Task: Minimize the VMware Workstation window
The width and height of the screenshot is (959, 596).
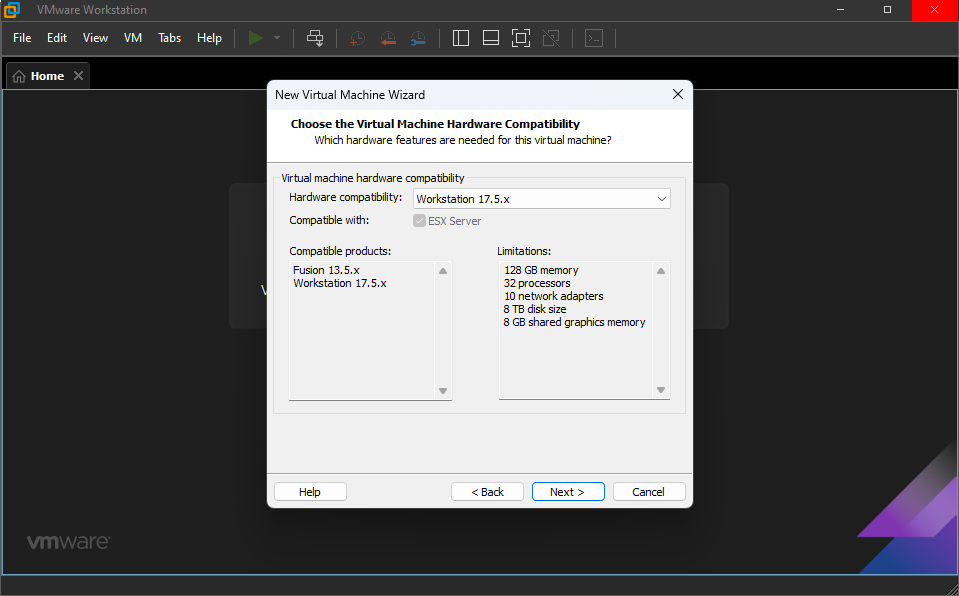Action: pyautogui.click(x=840, y=10)
